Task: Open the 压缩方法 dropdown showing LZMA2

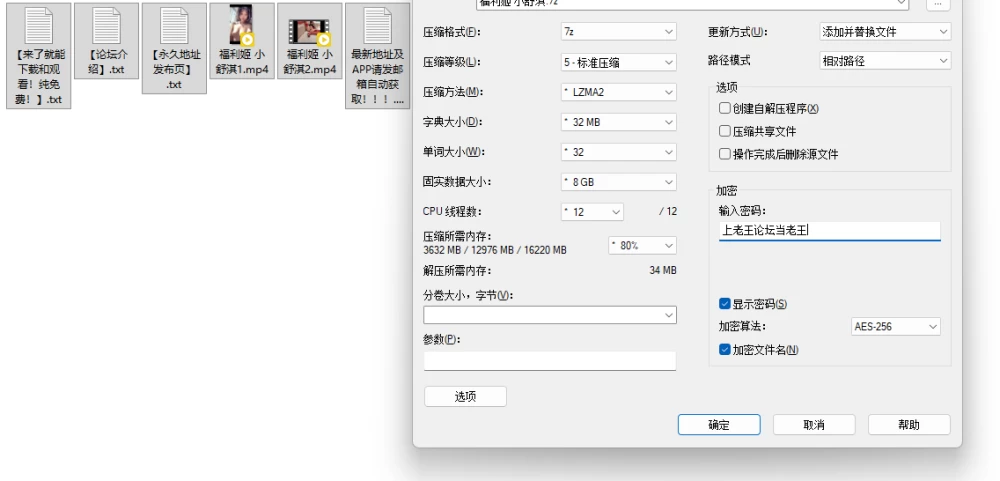Action: click(x=619, y=92)
